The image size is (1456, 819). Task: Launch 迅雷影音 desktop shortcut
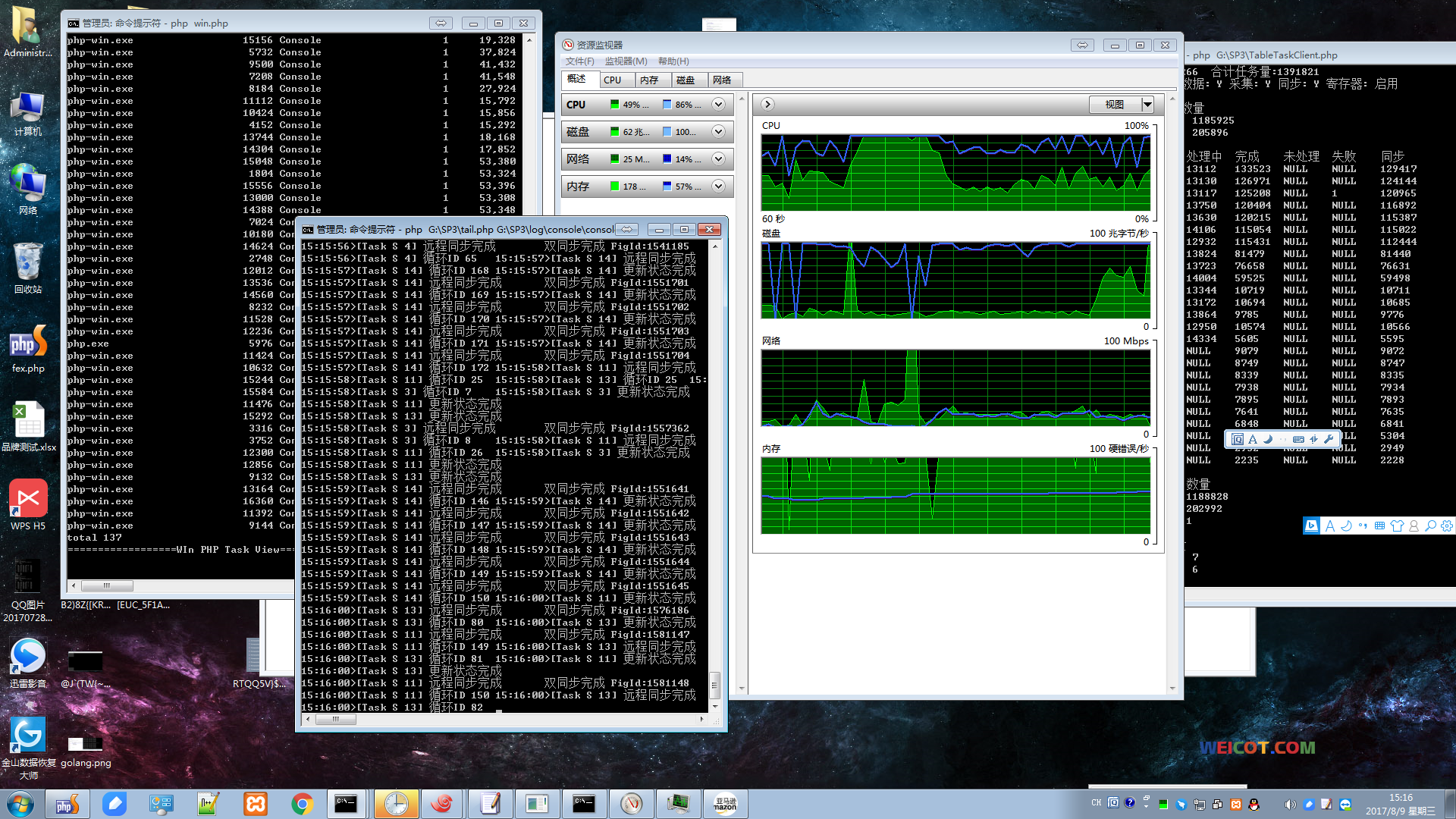(28, 662)
